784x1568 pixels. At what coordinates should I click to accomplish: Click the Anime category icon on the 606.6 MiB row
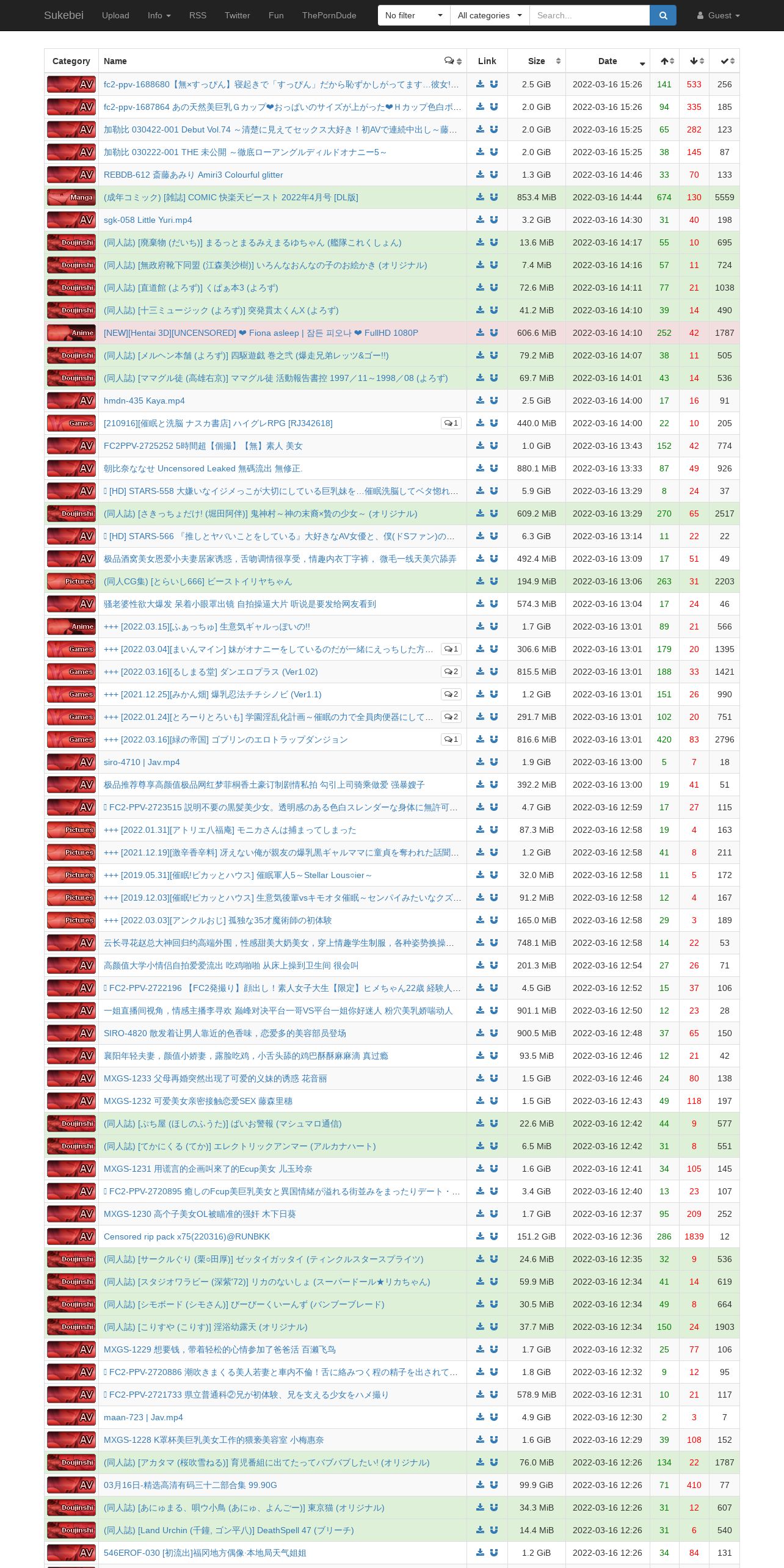[x=71, y=333]
